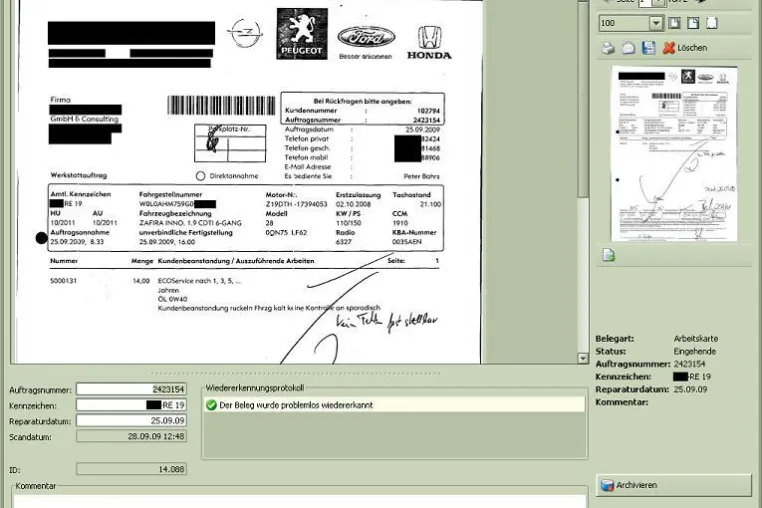Click the 'Eingehende' status value

pos(694,351)
